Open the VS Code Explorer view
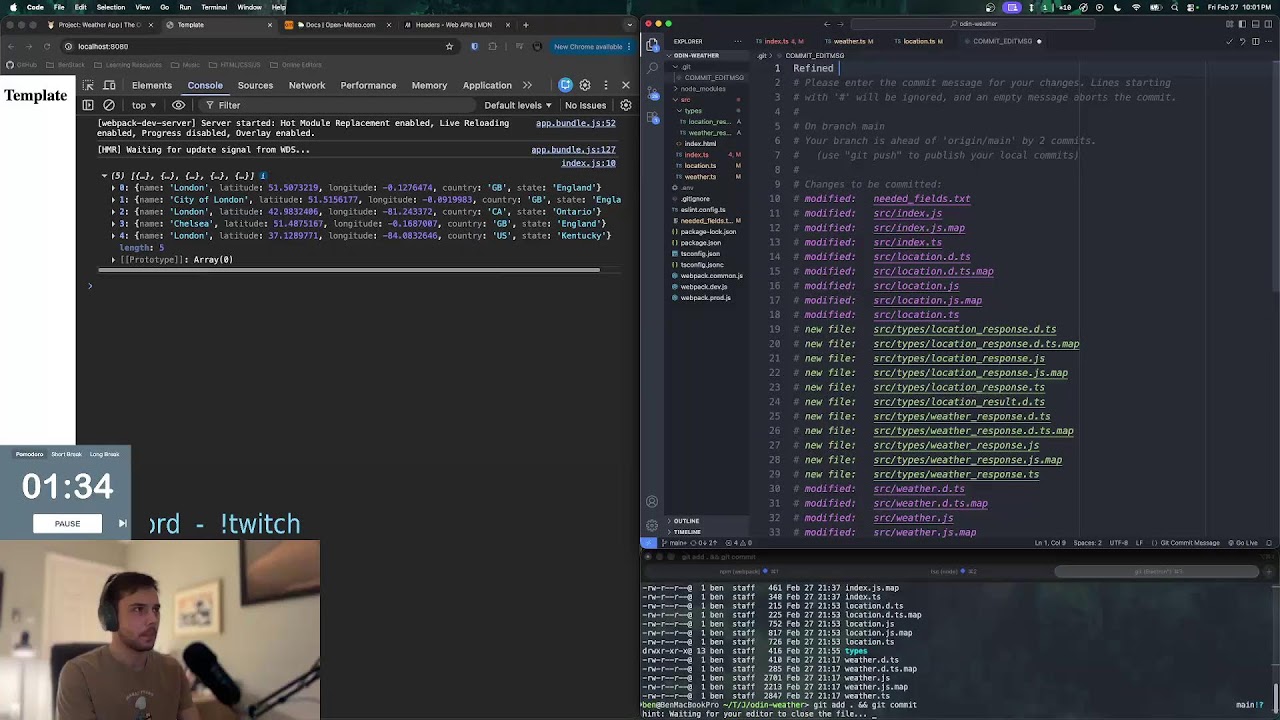The width and height of the screenshot is (1280, 720). point(653,45)
